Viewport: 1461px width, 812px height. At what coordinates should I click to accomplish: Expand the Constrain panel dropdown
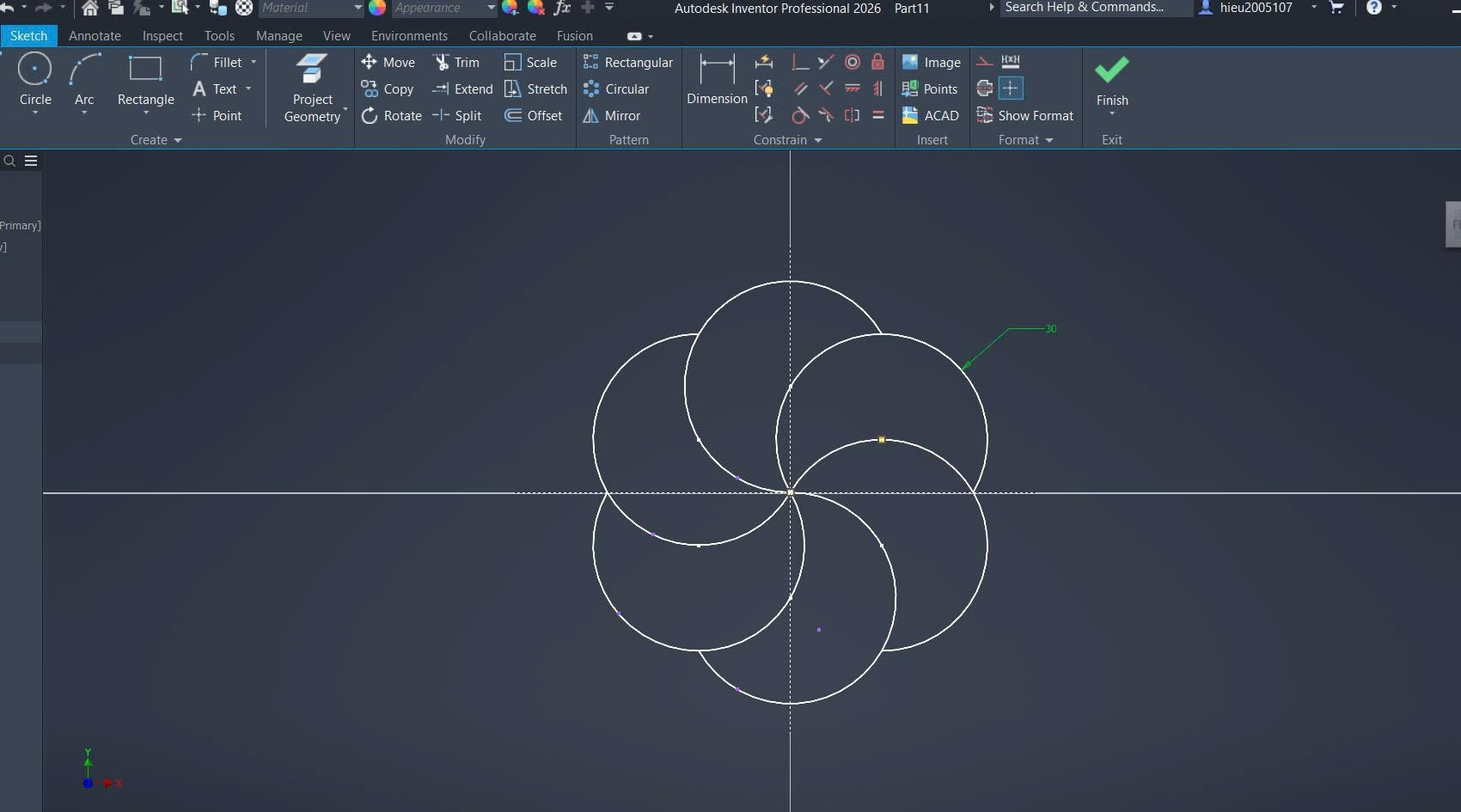tap(818, 140)
